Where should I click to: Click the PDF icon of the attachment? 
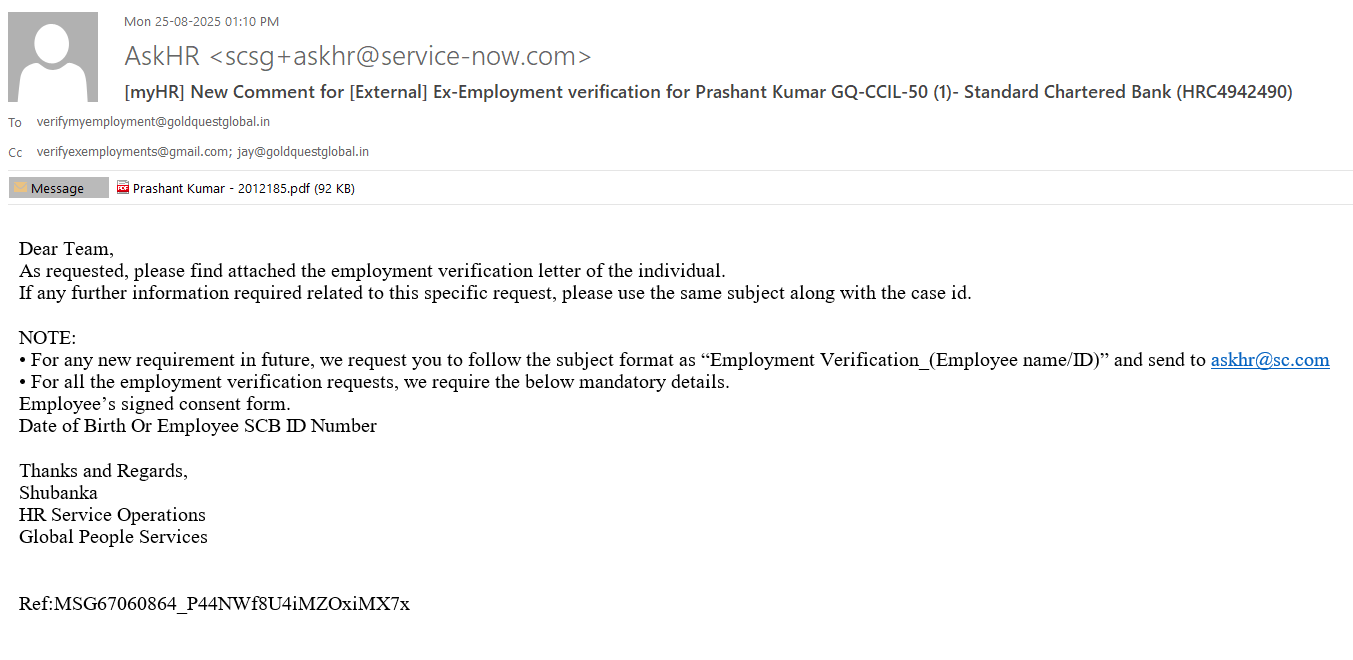[x=123, y=187]
